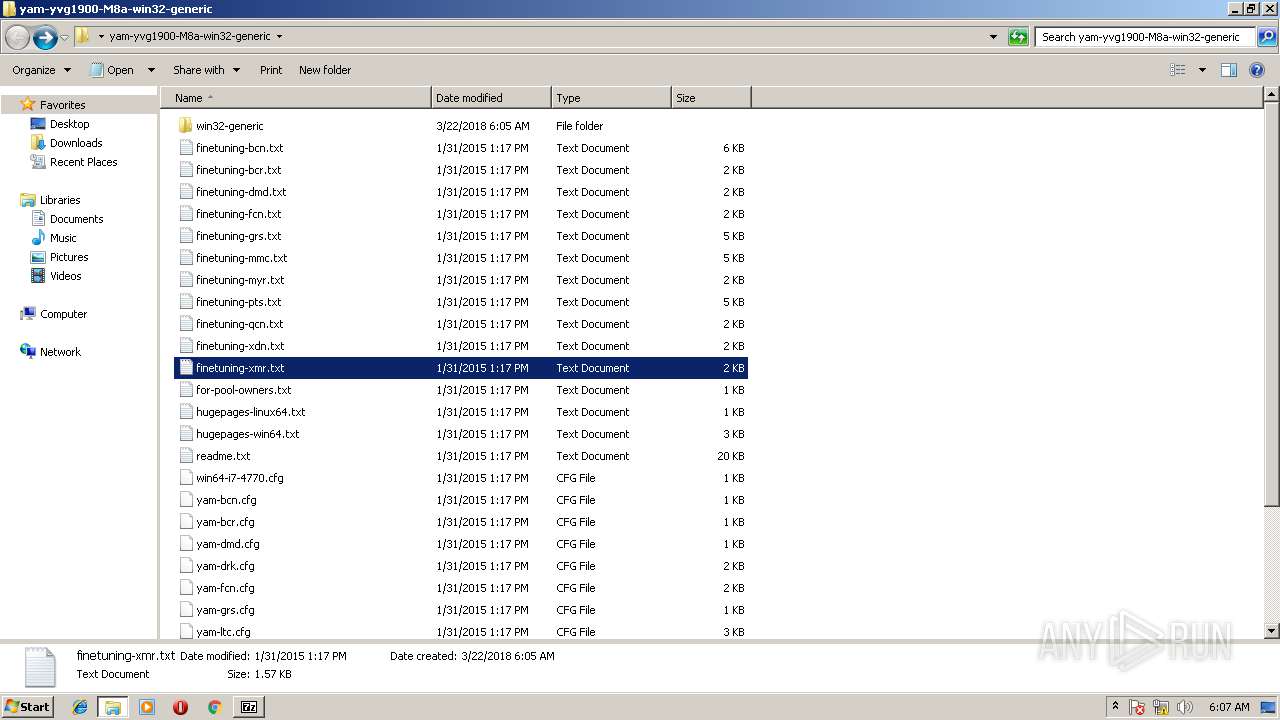Select Favorites in the navigation pane

[62, 105]
